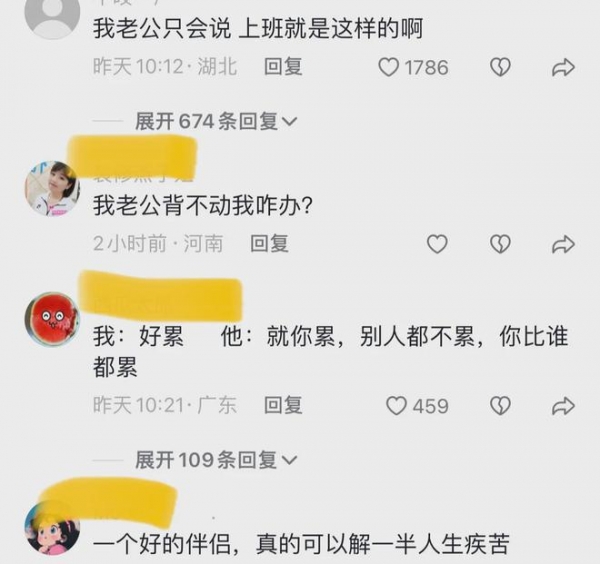Screen dimensions: 600x564
Task: Reply to the Hubei comment via 回复
Action: point(283,67)
